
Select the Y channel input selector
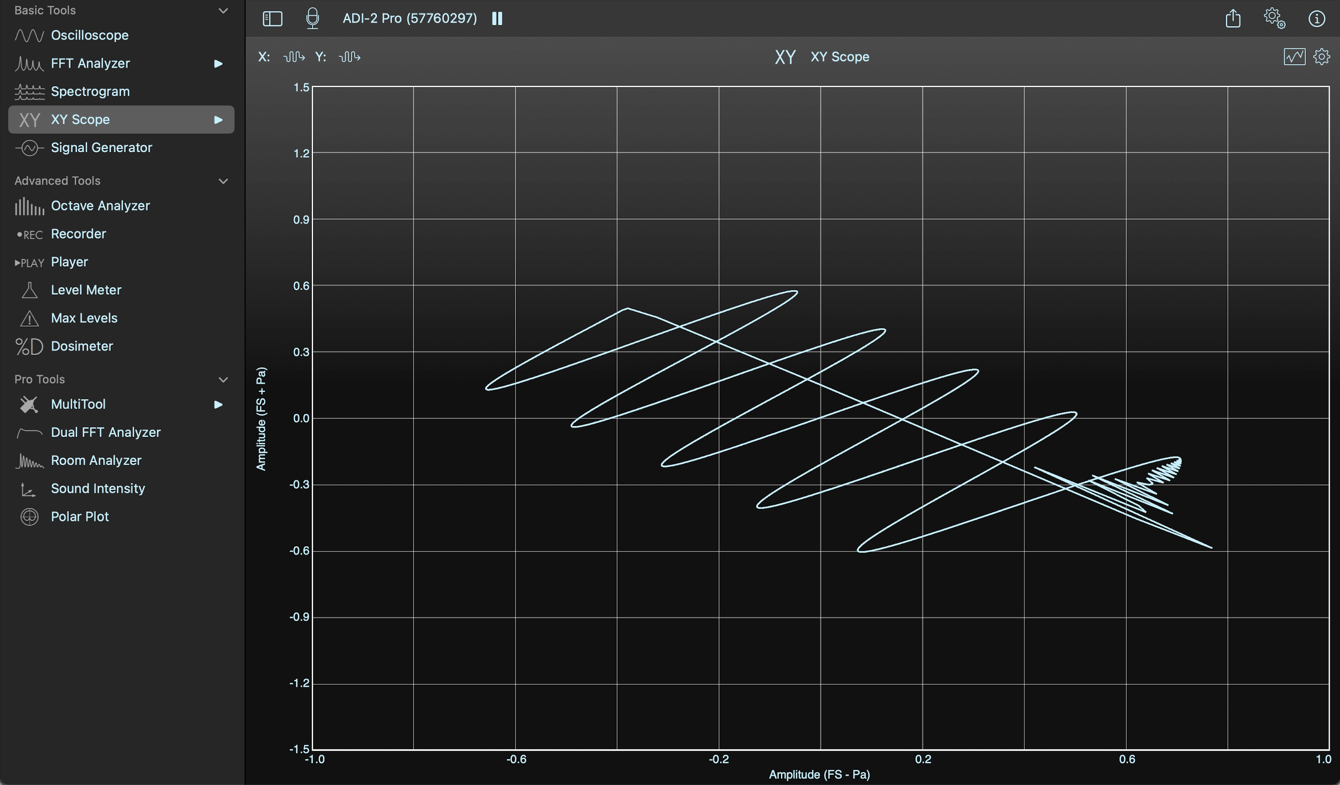349,57
